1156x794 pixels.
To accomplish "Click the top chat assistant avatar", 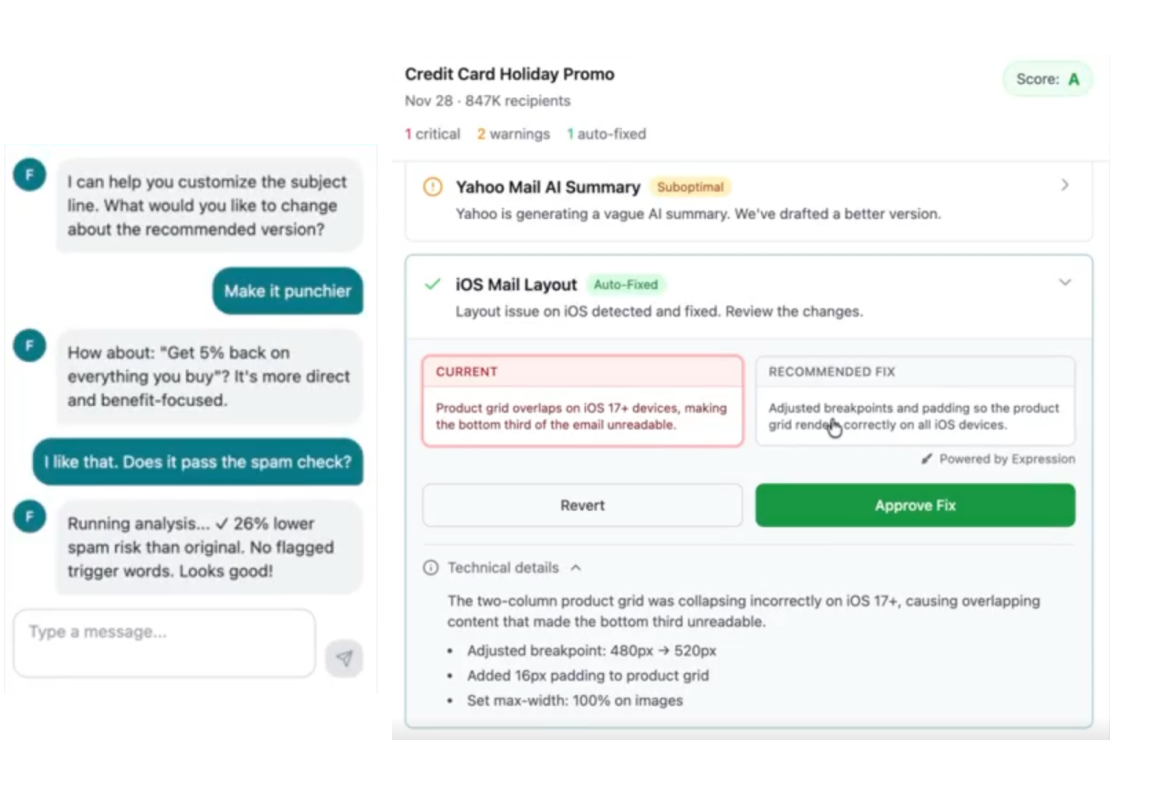I will pyautogui.click(x=29, y=175).
